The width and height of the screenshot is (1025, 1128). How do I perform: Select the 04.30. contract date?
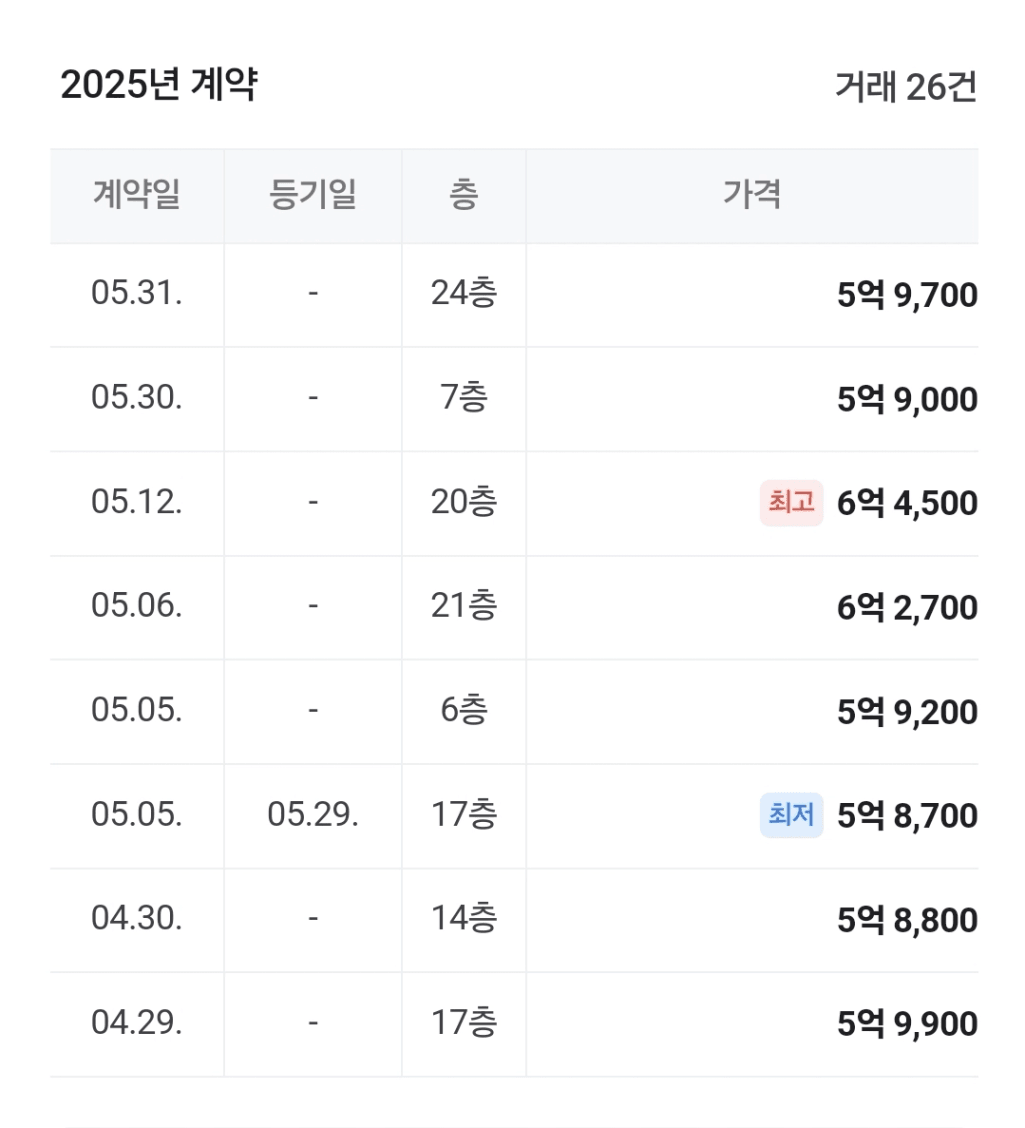pos(137,919)
